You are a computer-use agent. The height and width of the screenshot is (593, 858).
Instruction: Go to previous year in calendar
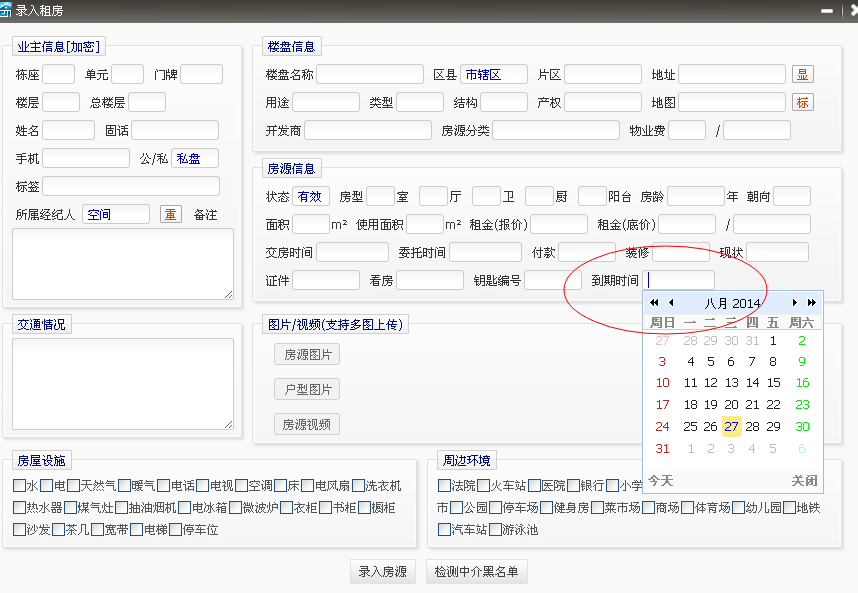(x=654, y=303)
